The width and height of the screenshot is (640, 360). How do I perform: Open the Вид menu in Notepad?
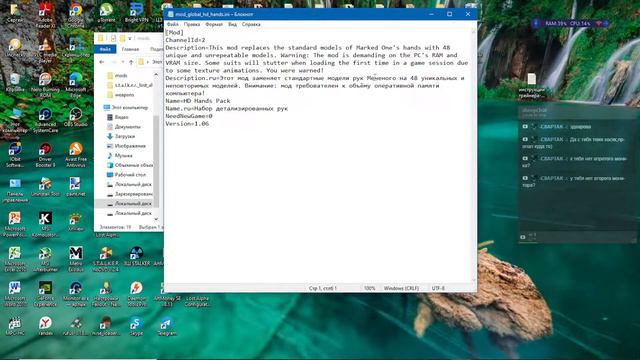point(232,24)
